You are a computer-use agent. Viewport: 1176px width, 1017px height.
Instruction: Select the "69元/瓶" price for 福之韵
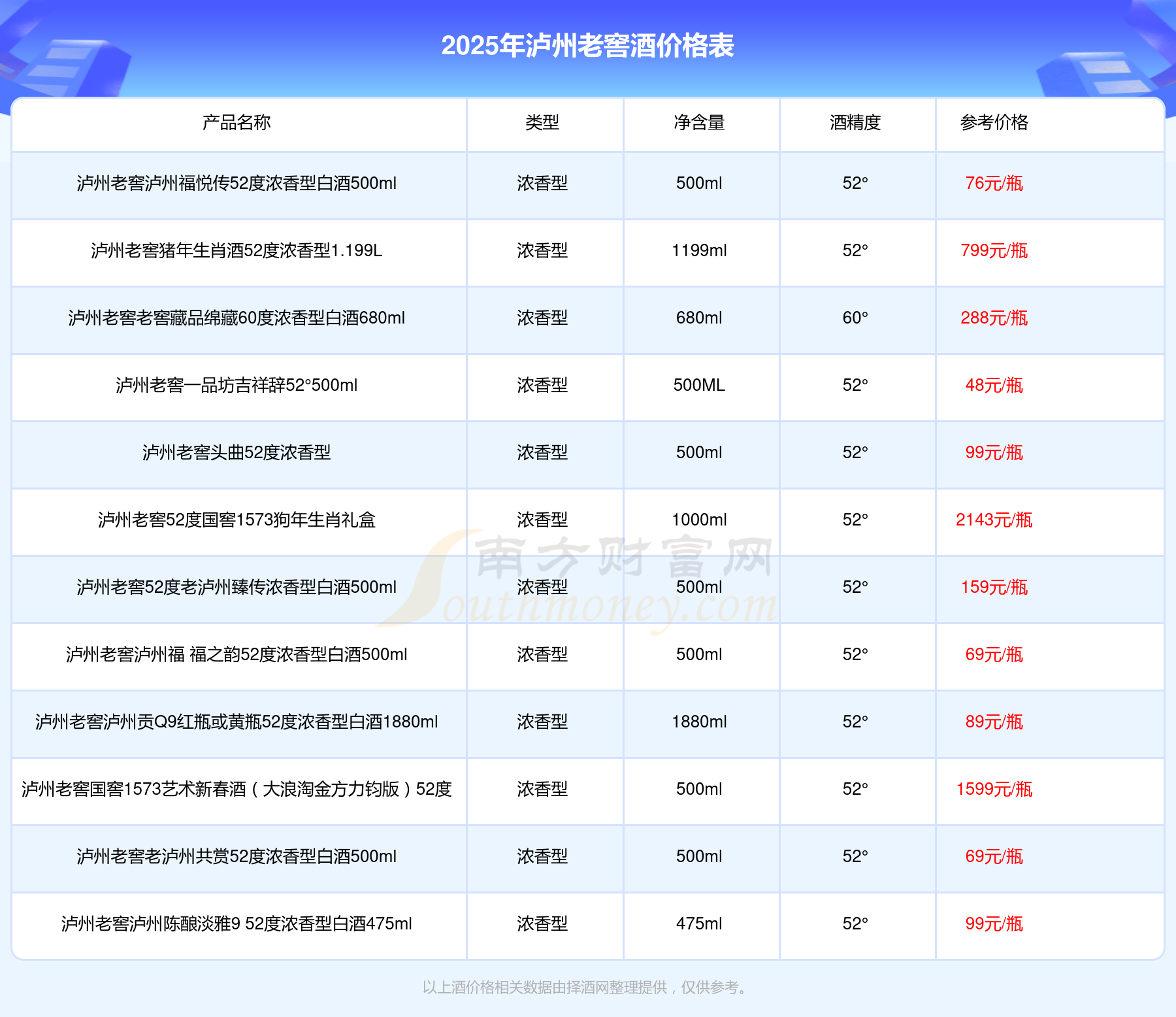pos(994,654)
